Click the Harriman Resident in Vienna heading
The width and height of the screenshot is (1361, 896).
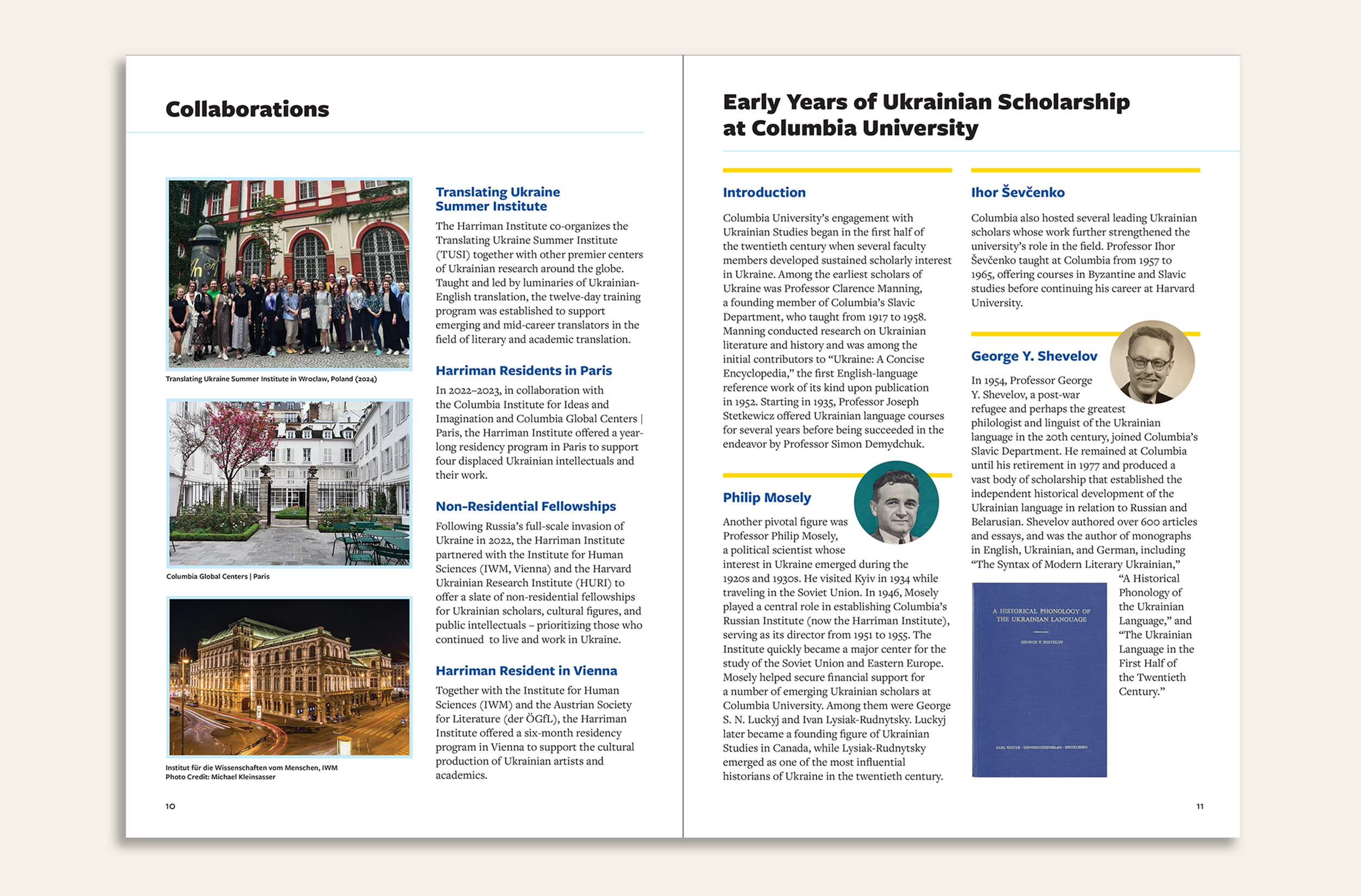point(526,671)
